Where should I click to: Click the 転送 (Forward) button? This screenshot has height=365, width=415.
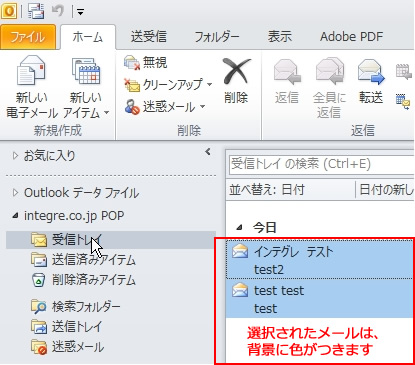coord(371,81)
